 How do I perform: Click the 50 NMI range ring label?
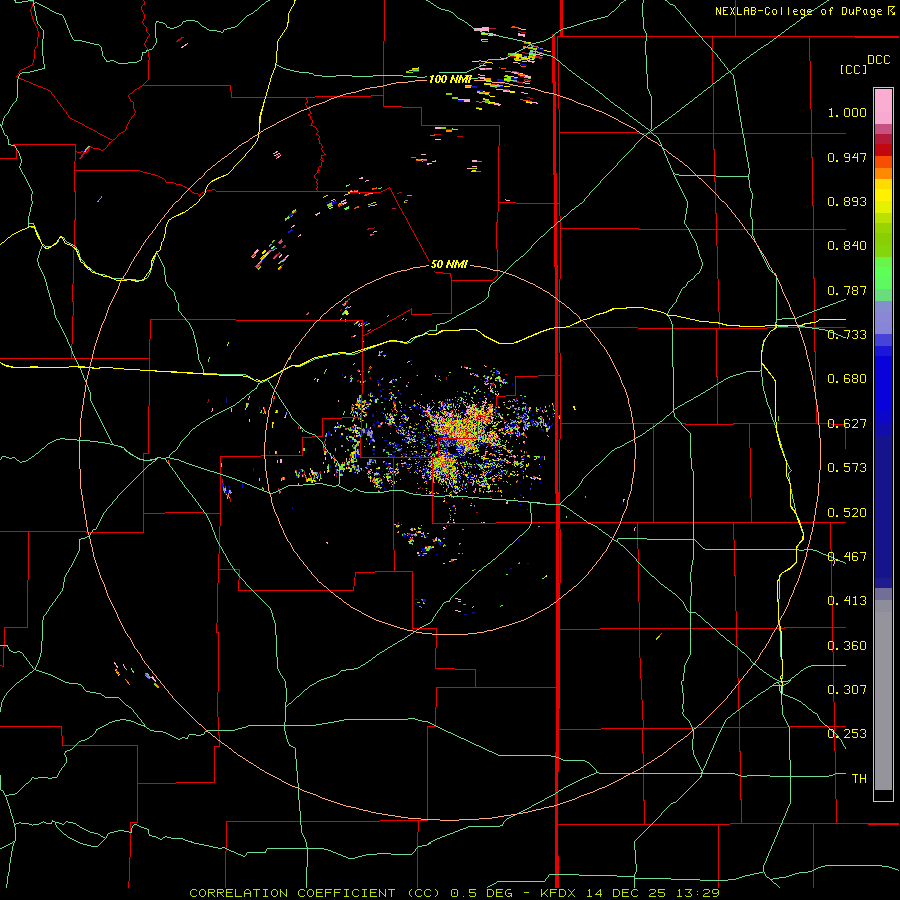click(449, 264)
